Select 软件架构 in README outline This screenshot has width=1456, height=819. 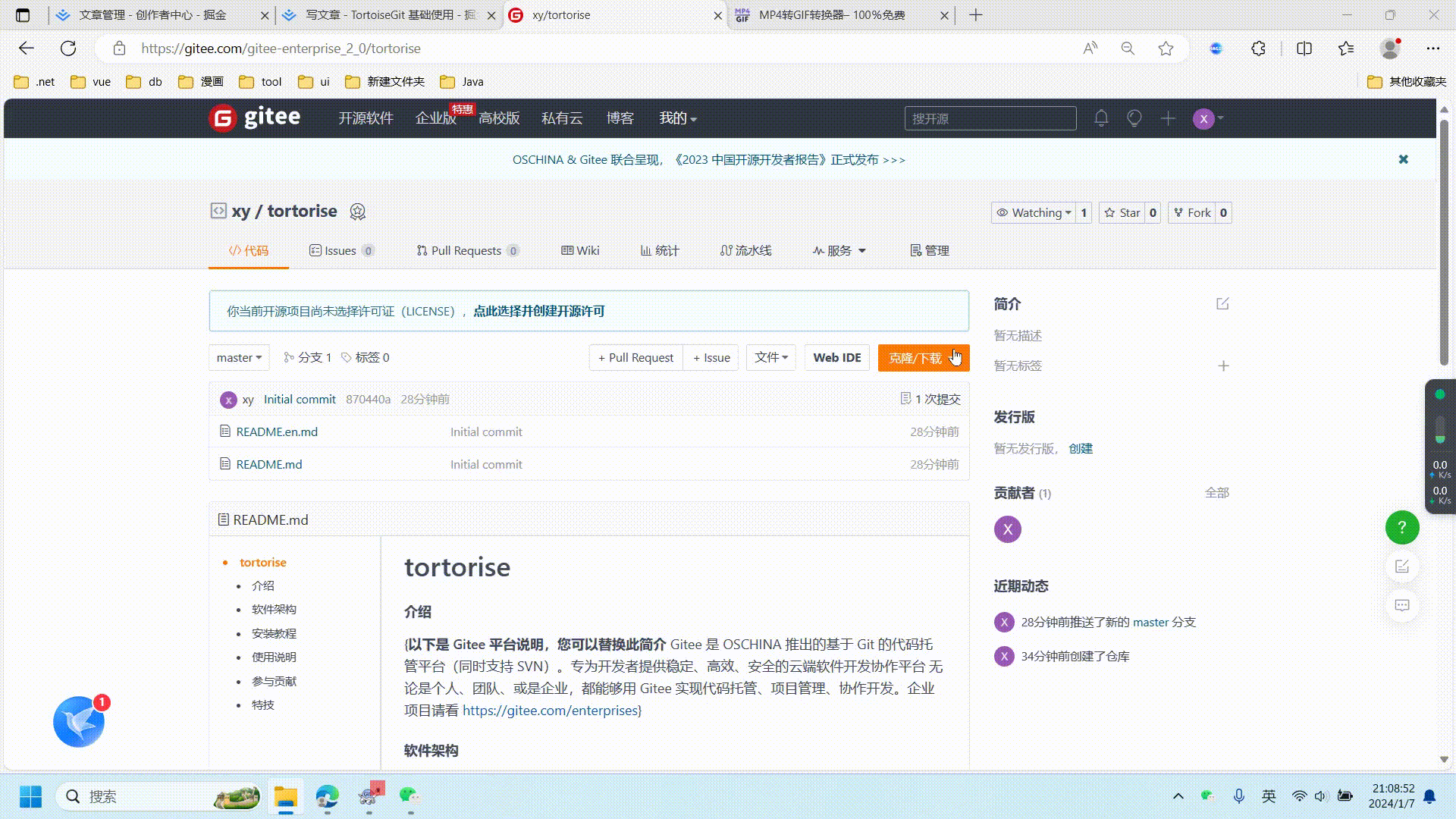point(274,610)
